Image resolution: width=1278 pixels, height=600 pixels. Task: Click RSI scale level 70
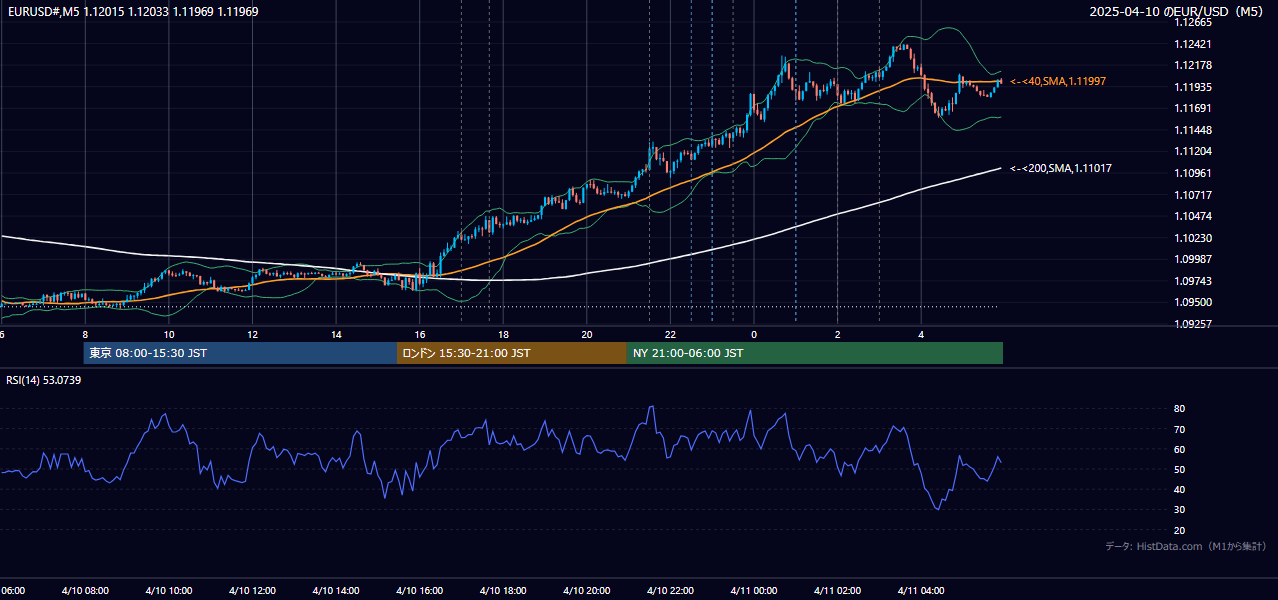point(1179,429)
